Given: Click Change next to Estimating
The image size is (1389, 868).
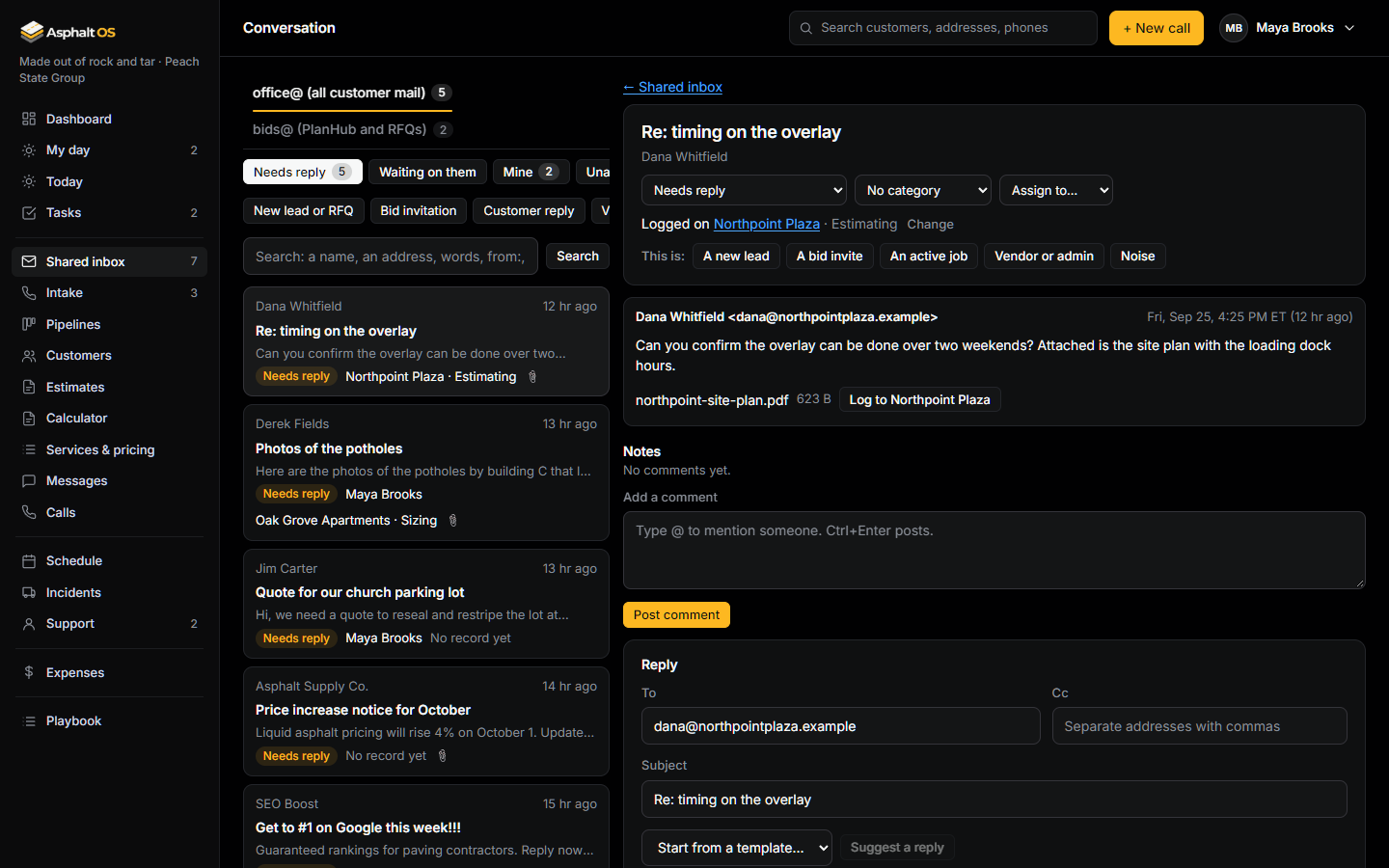Looking at the screenshot, I should (930, 224).
